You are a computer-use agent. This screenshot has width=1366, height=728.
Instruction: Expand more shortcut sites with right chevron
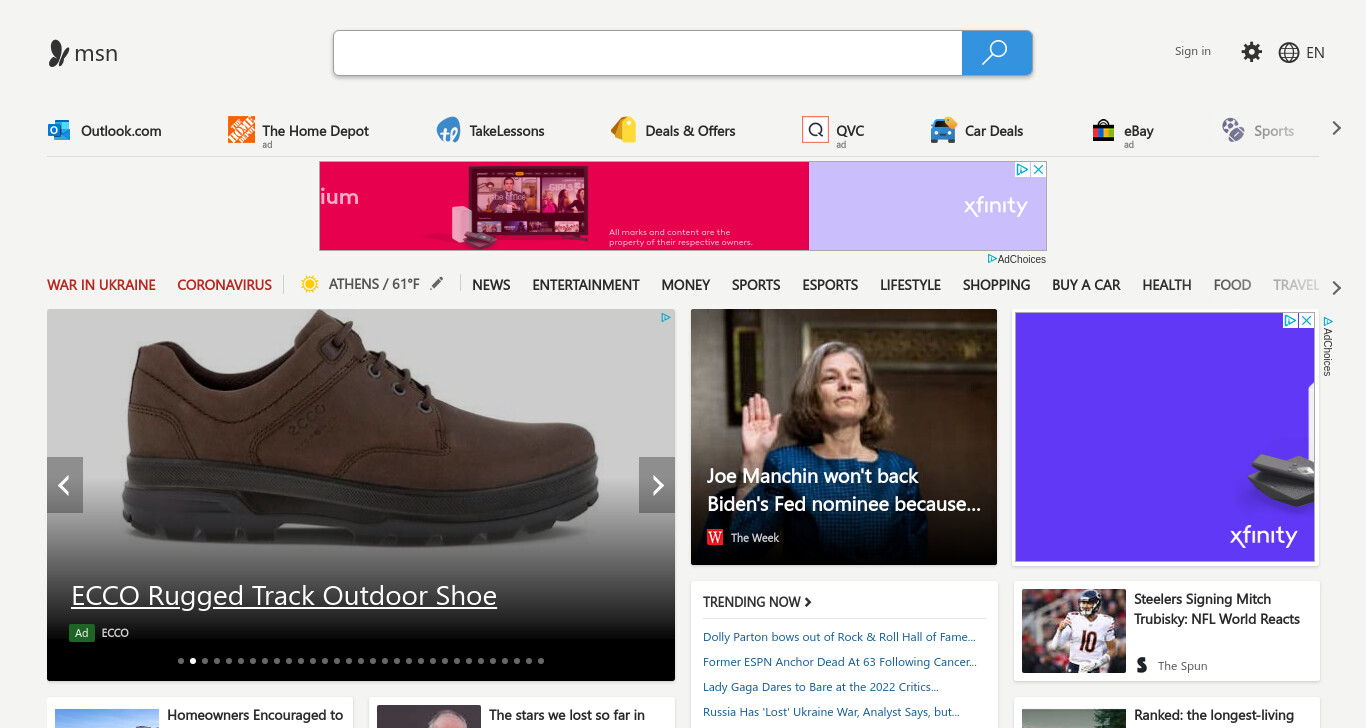(x=1336, y=128)
